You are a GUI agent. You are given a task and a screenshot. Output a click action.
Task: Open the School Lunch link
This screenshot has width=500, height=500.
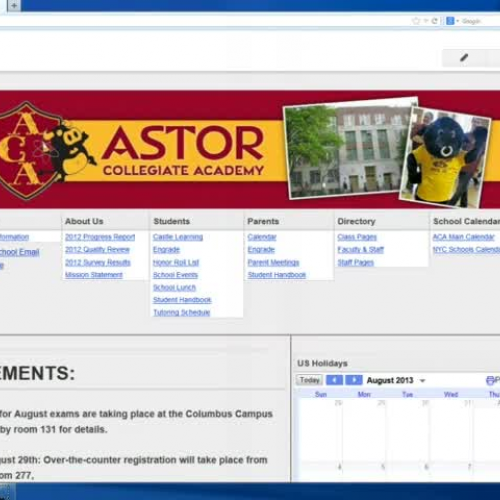[174, 287]
